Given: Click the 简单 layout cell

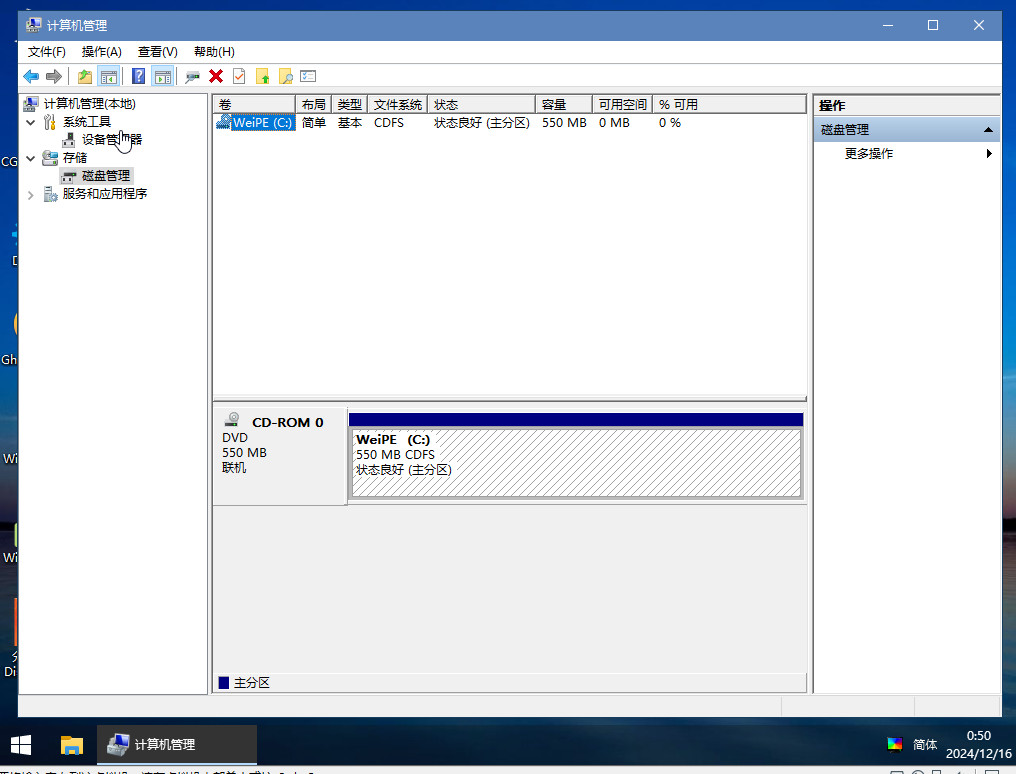Looking at the screenshot, I should tap(314, 122).
